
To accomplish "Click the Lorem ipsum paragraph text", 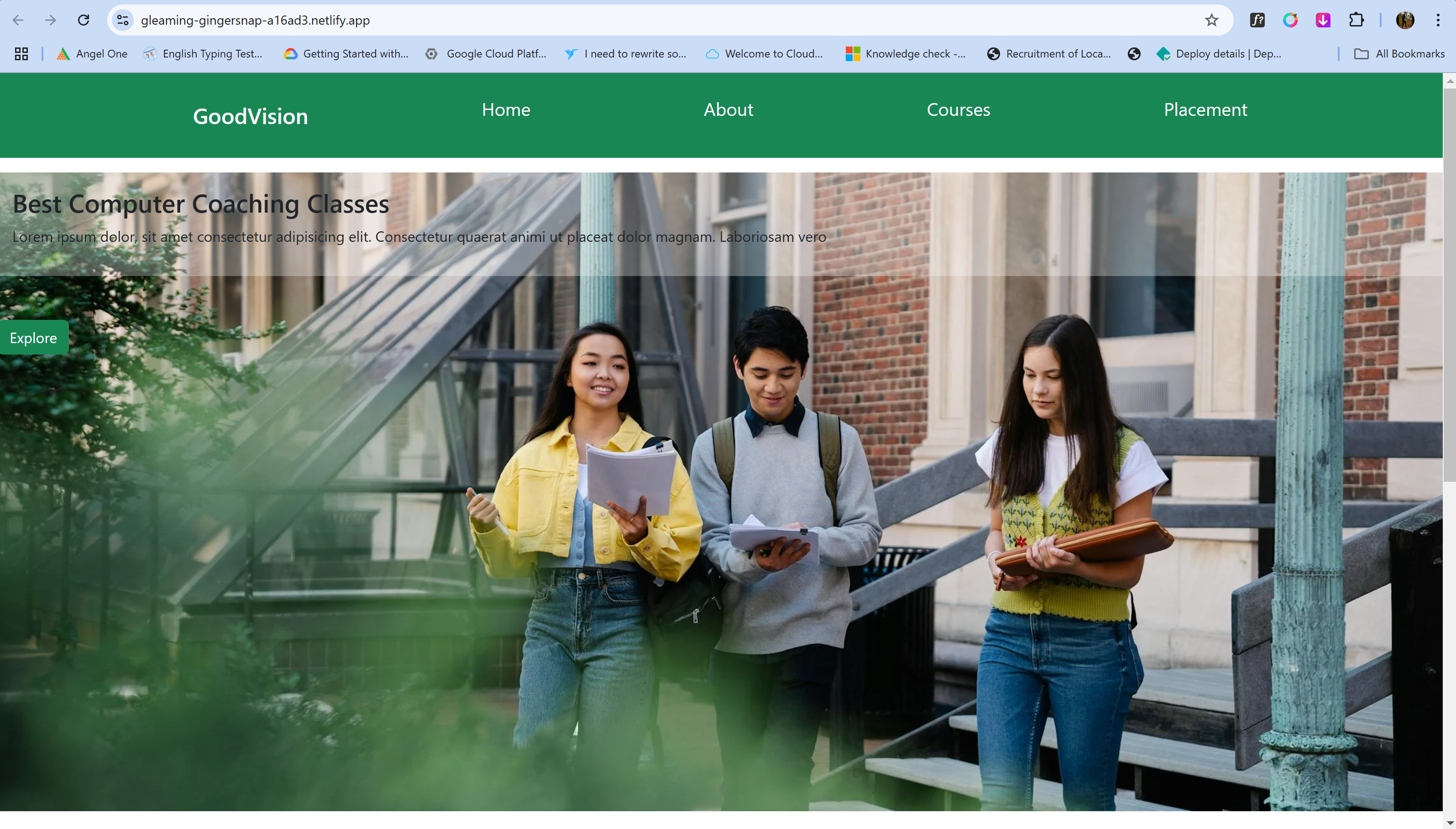I will 419,237.
